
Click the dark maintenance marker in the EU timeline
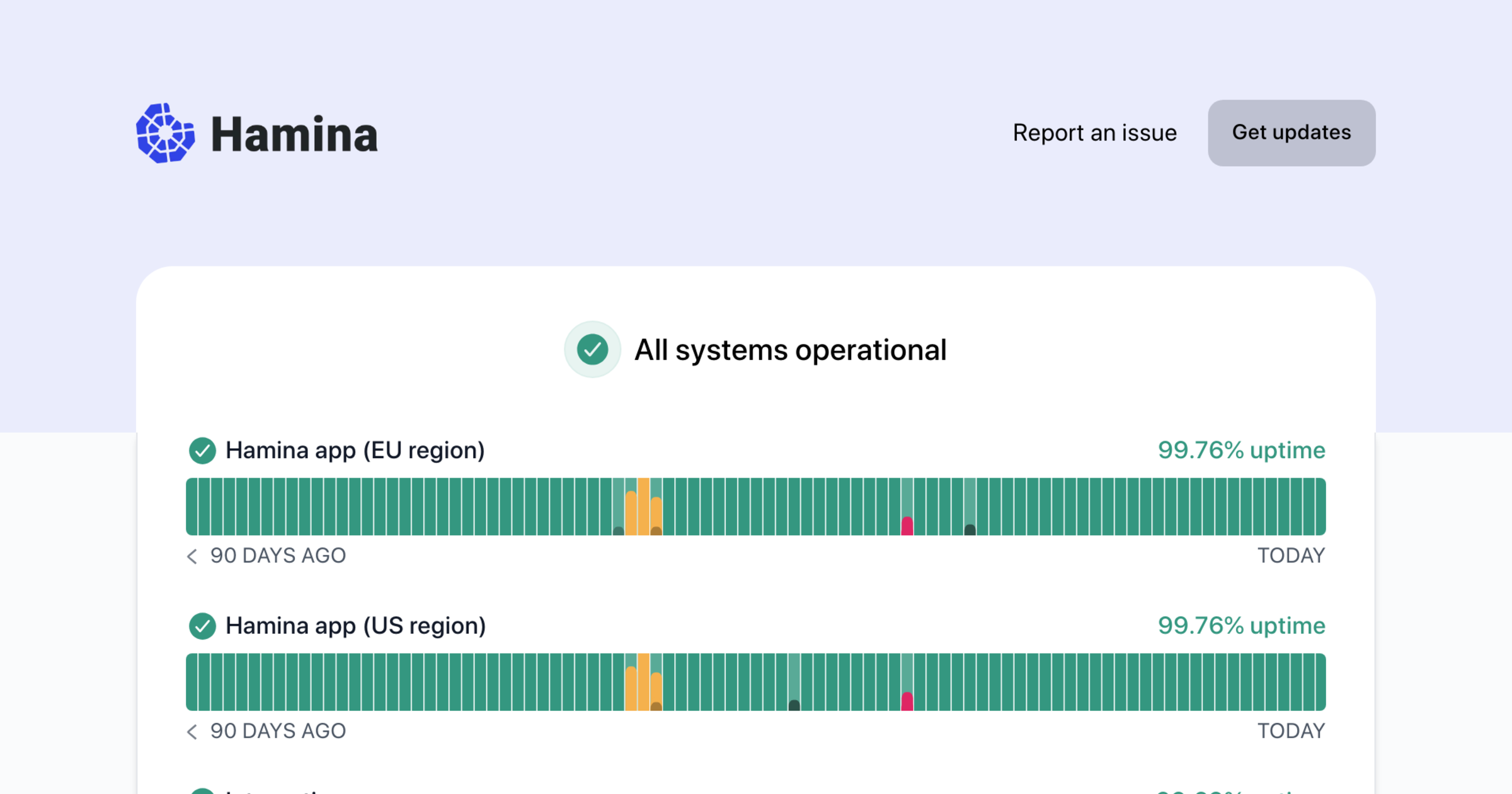(970, 529)
